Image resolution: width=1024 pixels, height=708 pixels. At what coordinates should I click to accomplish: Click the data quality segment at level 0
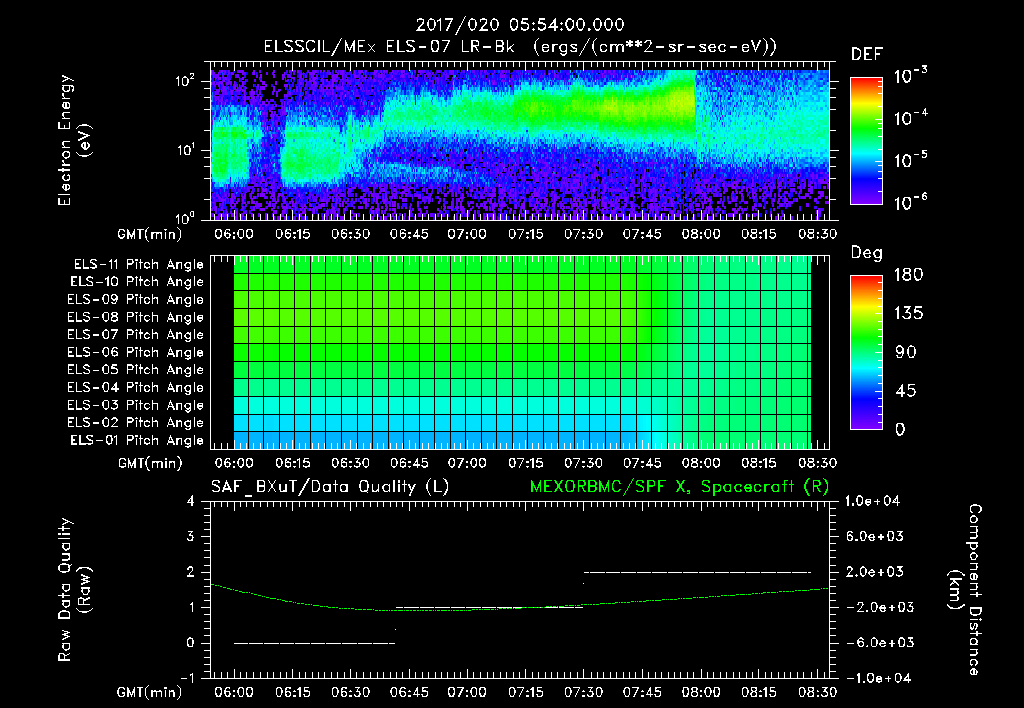pos(315,643)
